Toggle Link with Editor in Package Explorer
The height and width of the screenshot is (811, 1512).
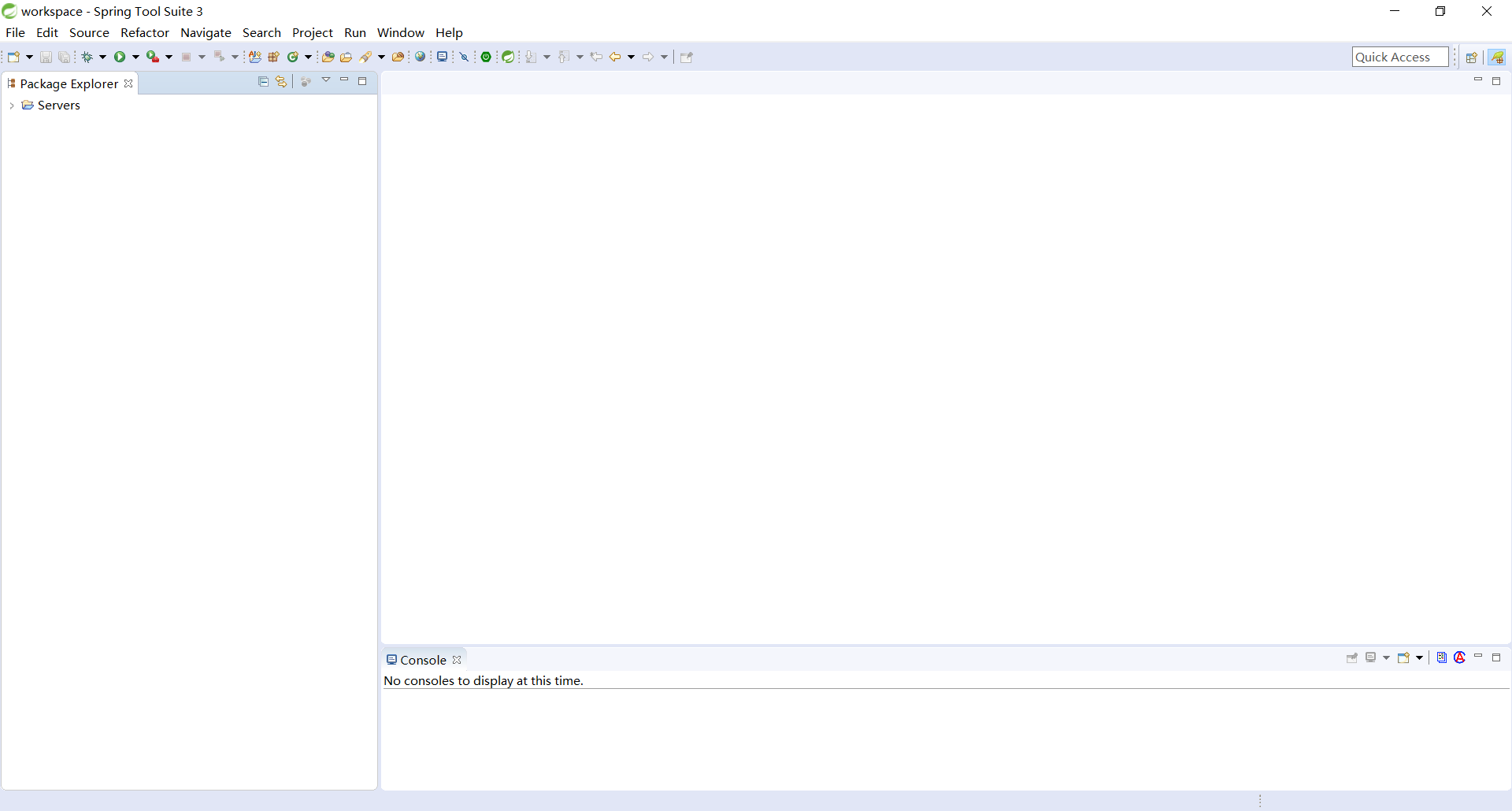(x=281, y=81)
